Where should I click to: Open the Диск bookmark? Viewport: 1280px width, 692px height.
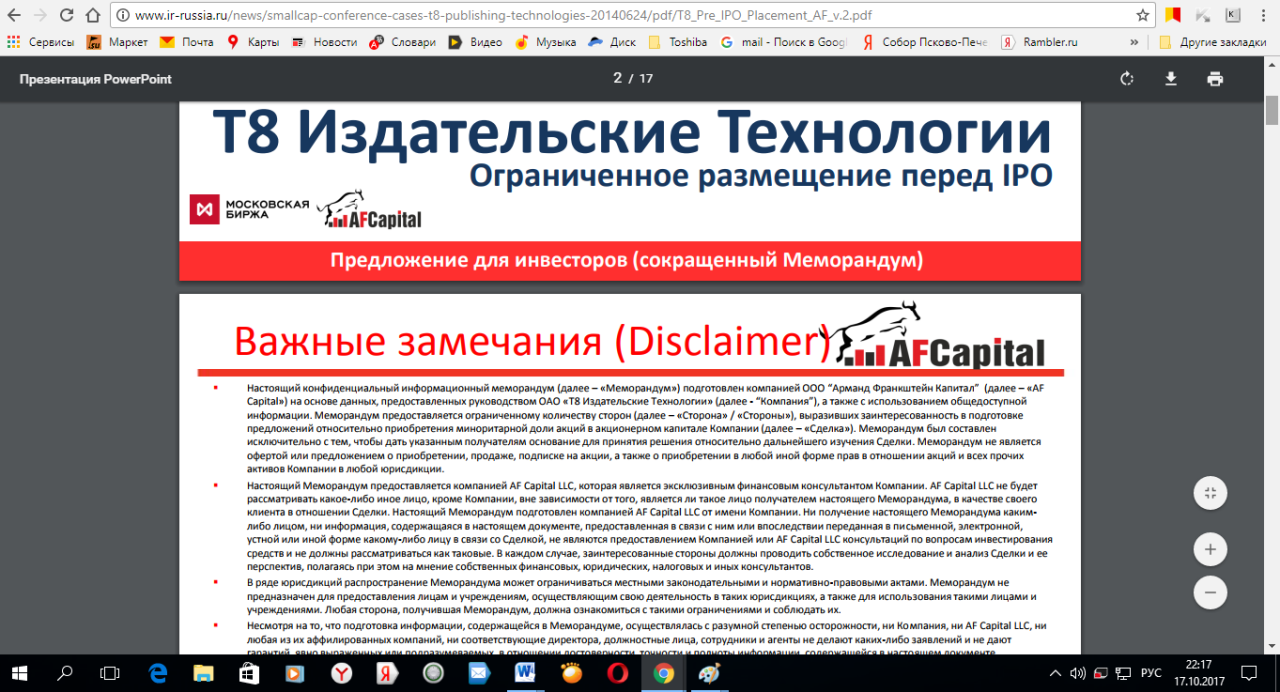pyautogui.click(x=612, y=42)
